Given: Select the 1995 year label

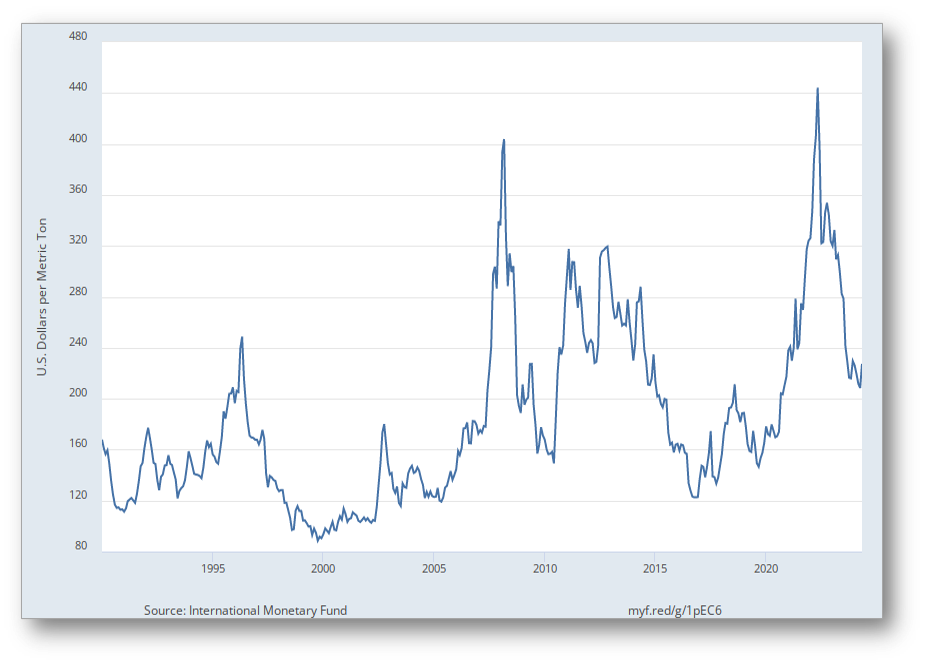Looking at the screenshot, I should coord(213,569).
